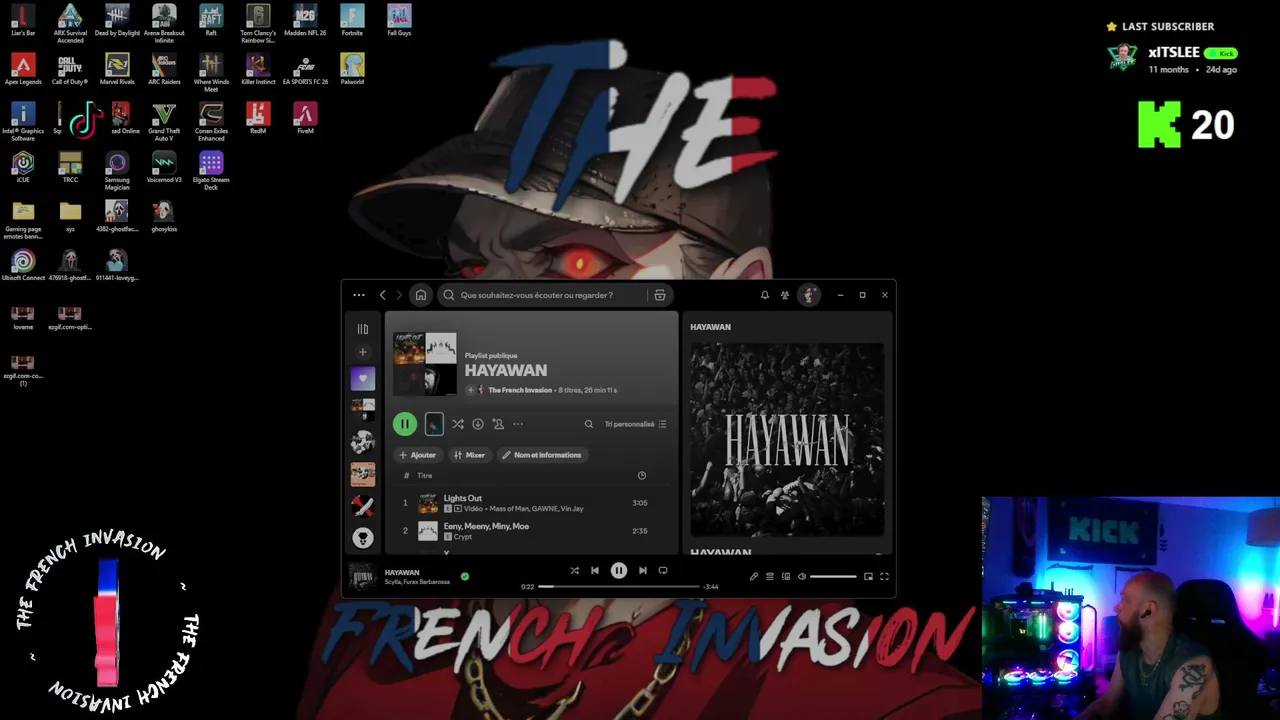The height and width of the screenshot is (720, 1280).
Task: Select the Voicemod V3 desktop icon
Action: coord(164,167)
